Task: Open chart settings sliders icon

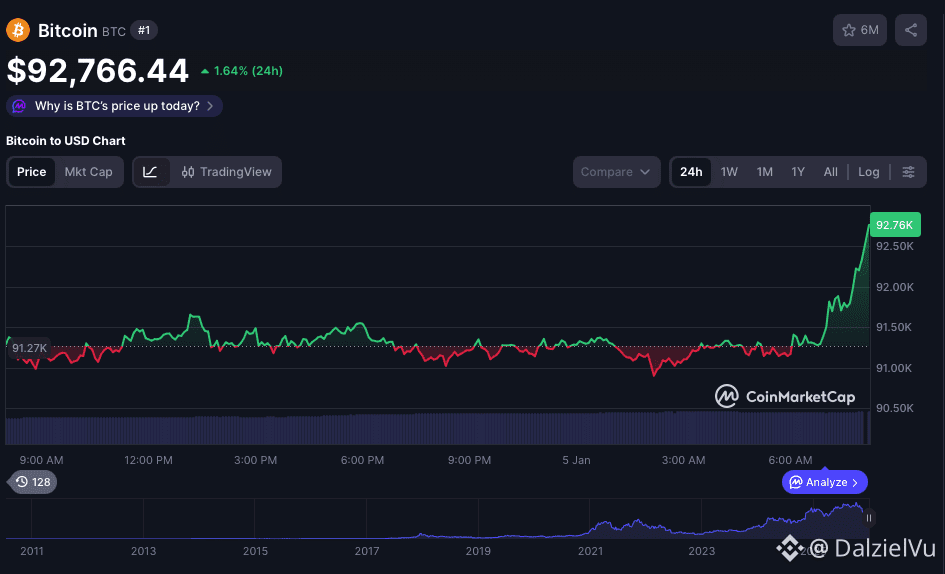Action: coord(908,172)
